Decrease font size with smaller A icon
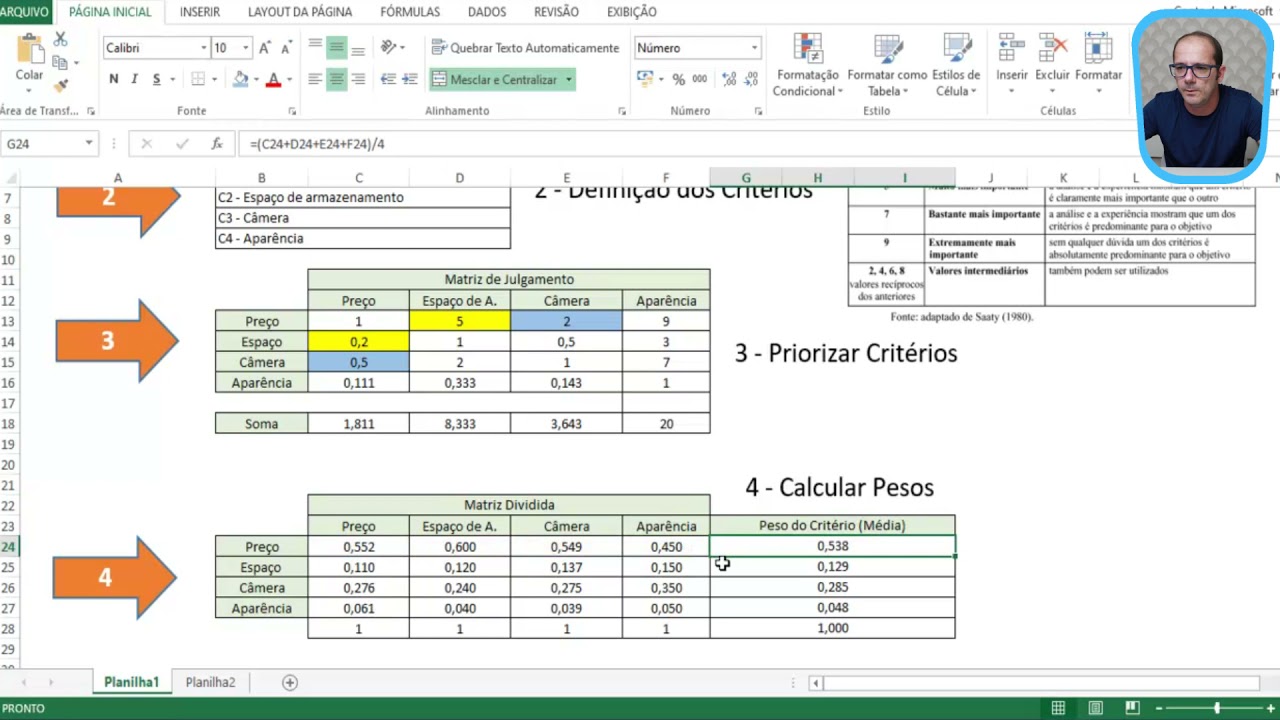The height and width of the screenshot is (720, 1280). (x=286, y=48)
